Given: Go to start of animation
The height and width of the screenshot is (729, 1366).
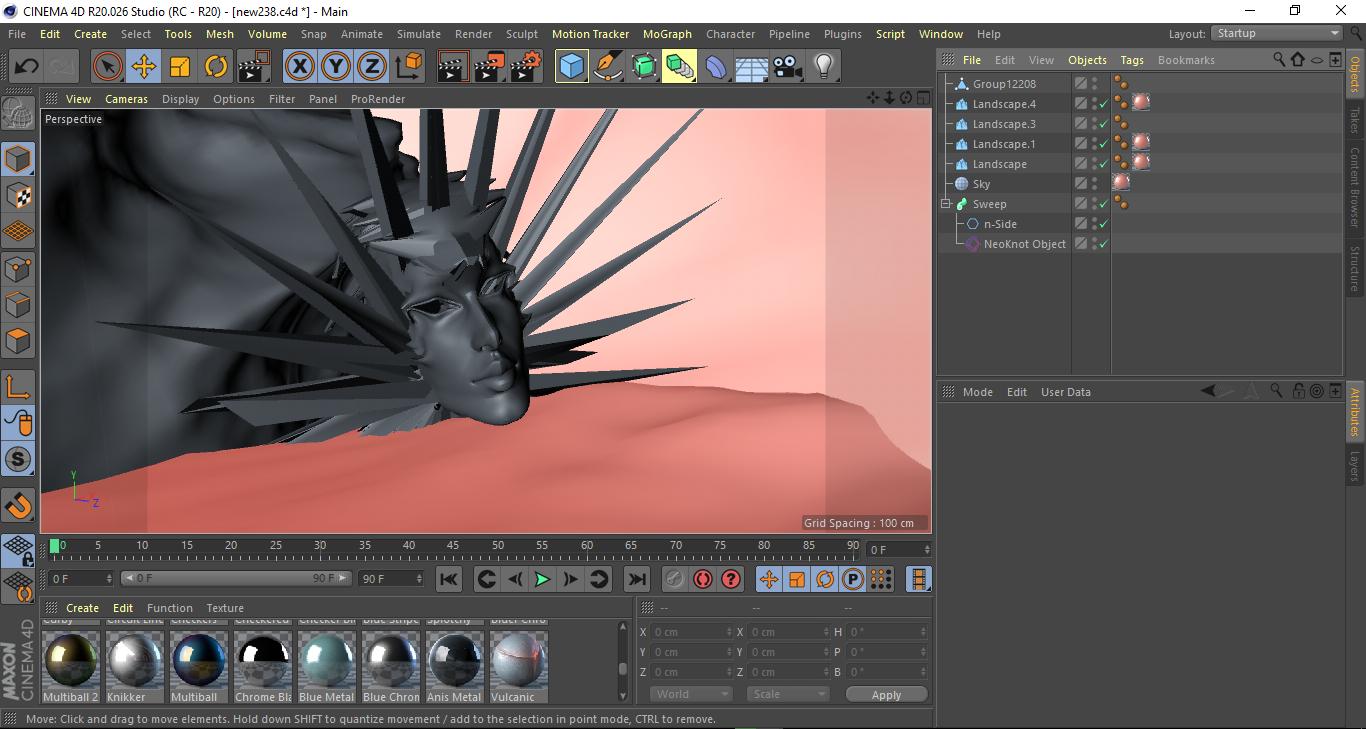Looking at the screenshot, I should click(x=449, y=579).
